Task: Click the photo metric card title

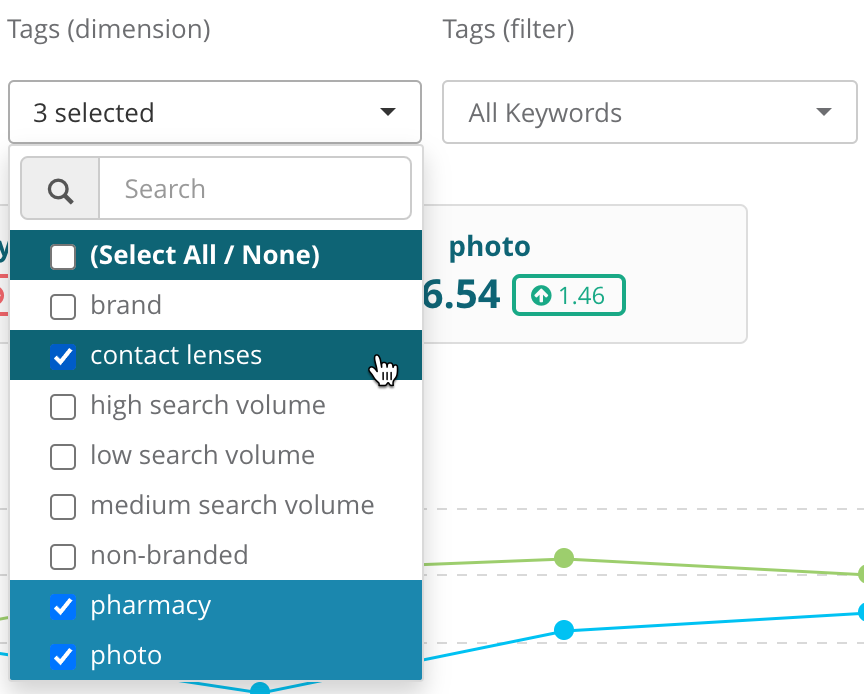Action: [489, 247]
